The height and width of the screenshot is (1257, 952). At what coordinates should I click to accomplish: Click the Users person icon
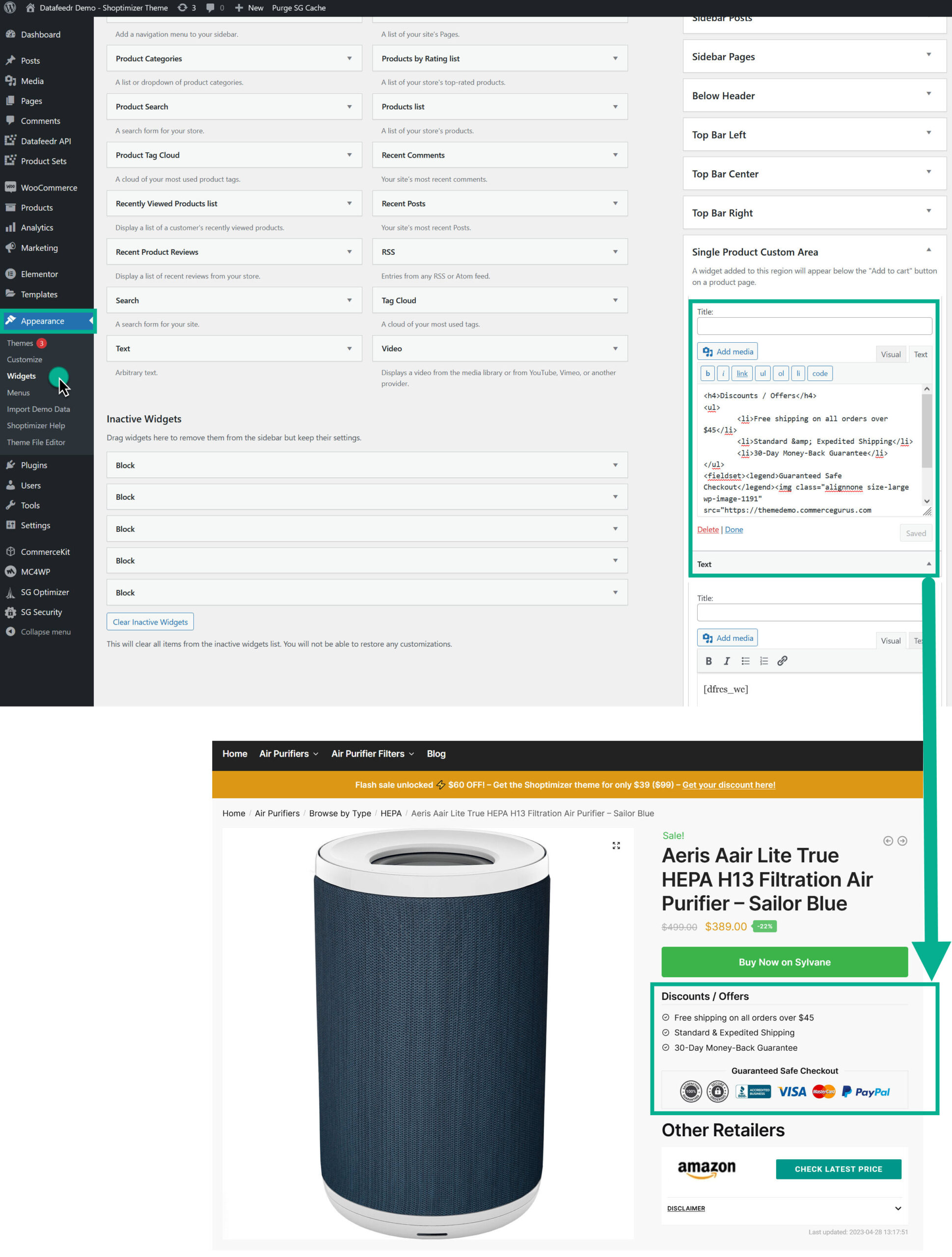10,485
